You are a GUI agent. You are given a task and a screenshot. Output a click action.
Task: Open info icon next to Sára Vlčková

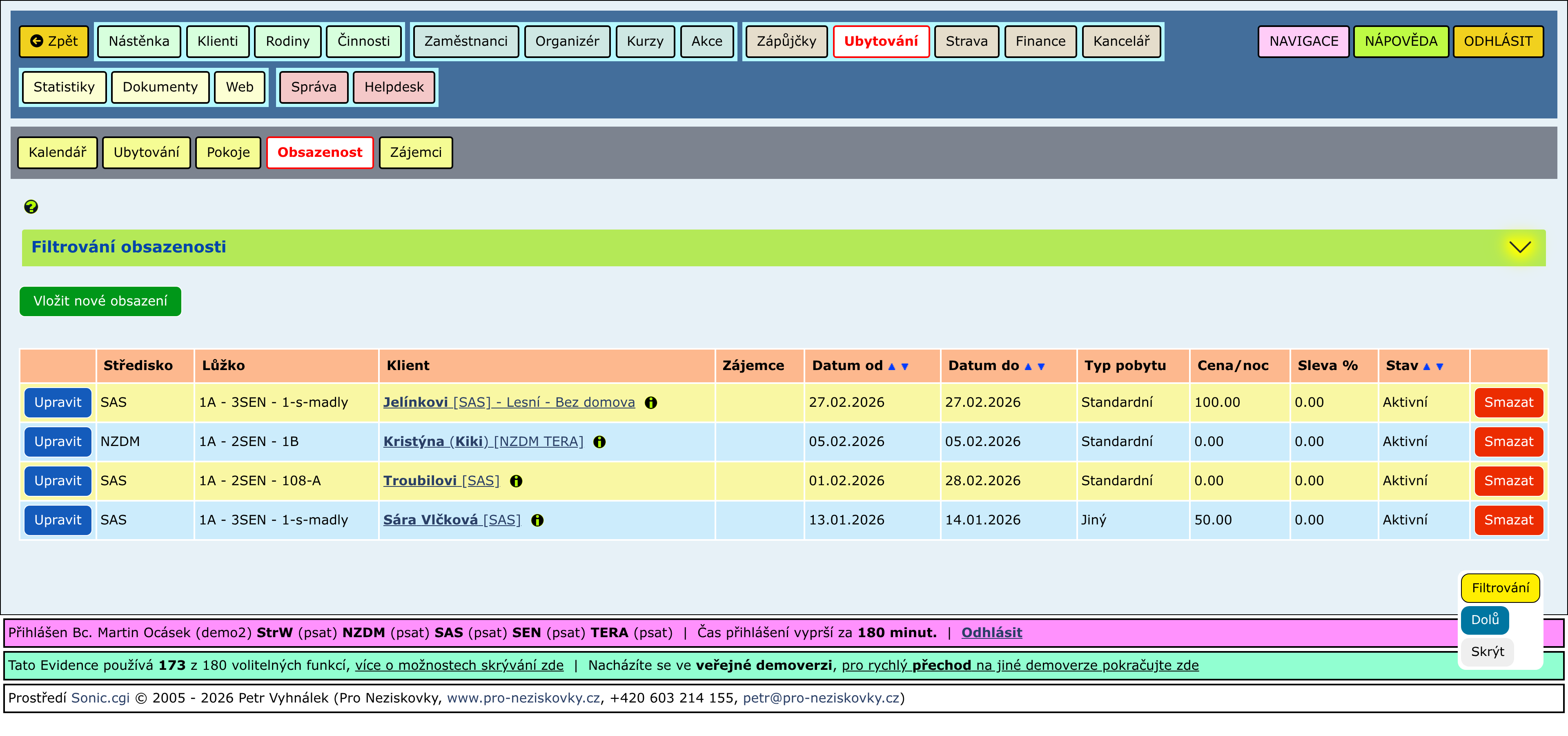click(537, 520)
